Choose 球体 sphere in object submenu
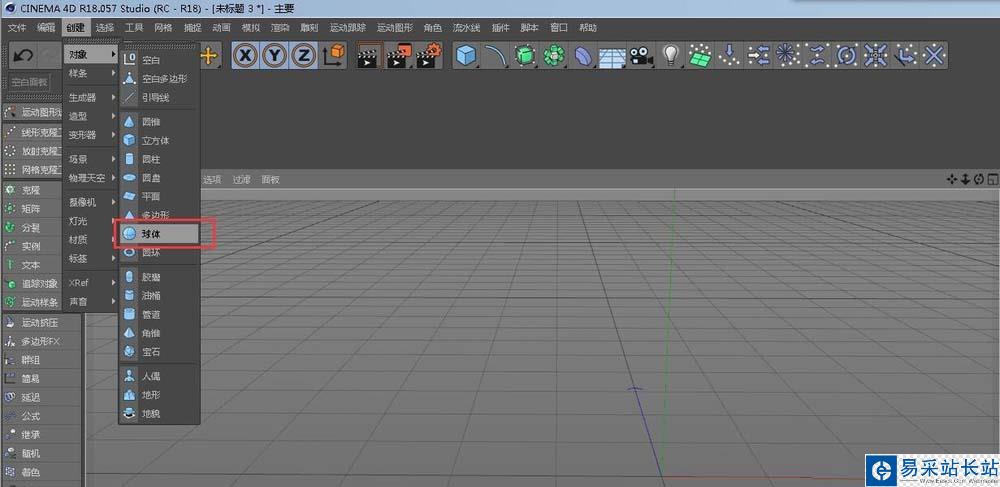The image size is (1000, 487). coord(160,234)
